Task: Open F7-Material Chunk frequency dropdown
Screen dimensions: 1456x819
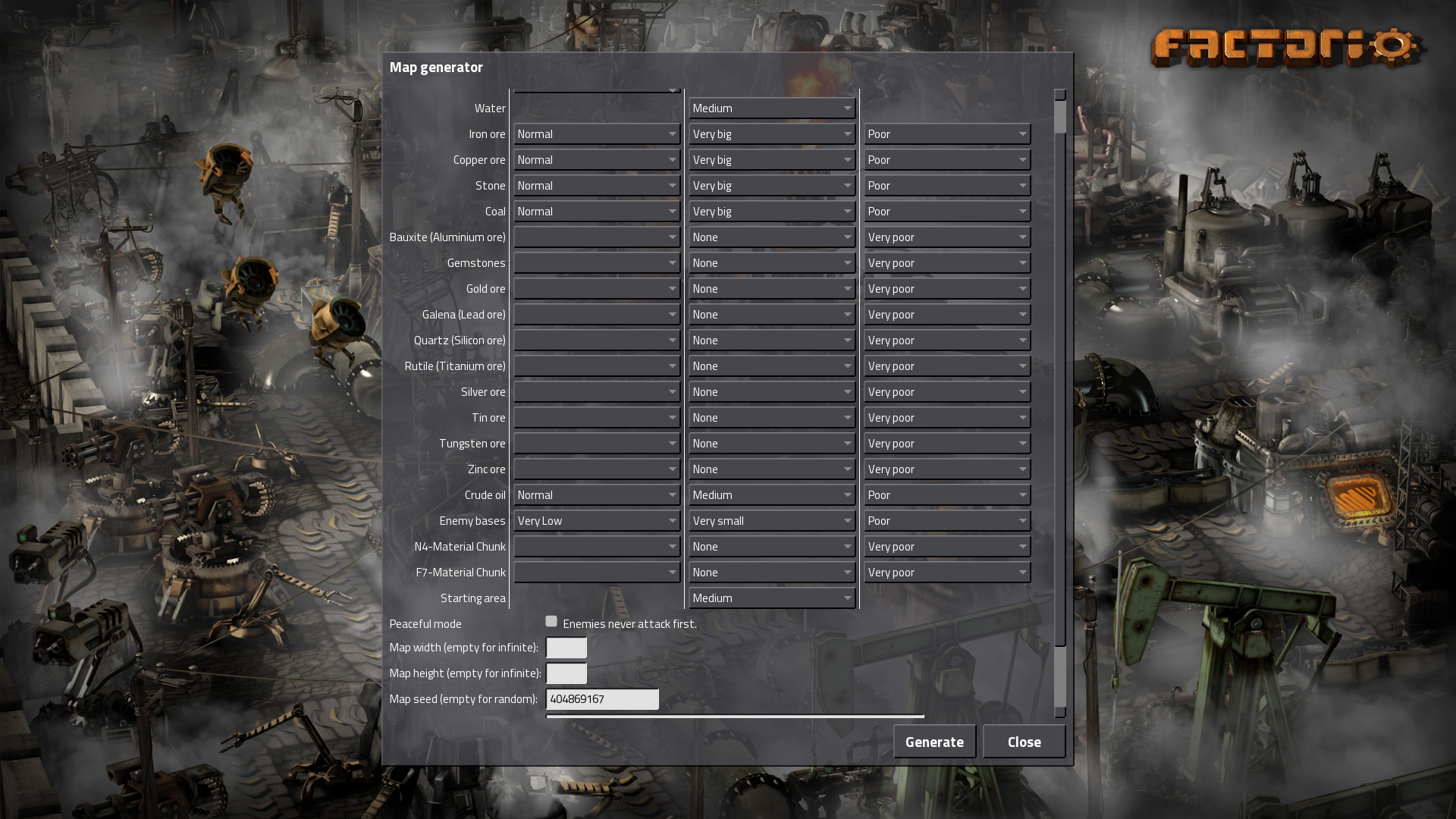Action: click(x=597, y=573)
